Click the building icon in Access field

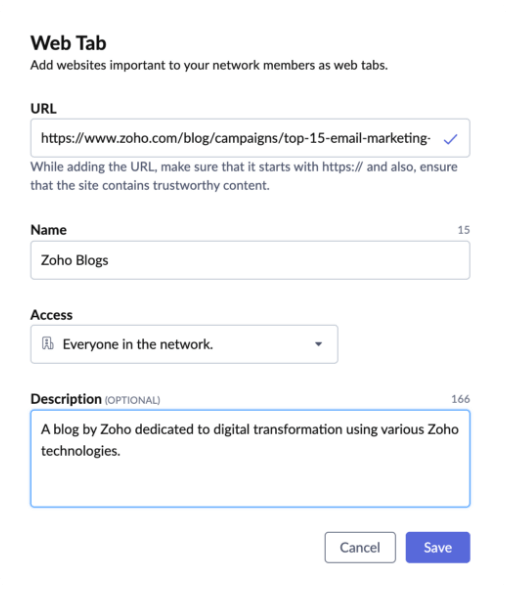47,343
